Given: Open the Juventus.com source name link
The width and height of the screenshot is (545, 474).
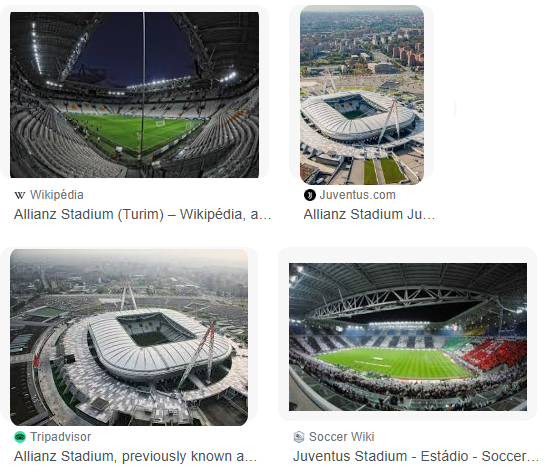Looking at the screenshot, I should click(x=357, y=195).
